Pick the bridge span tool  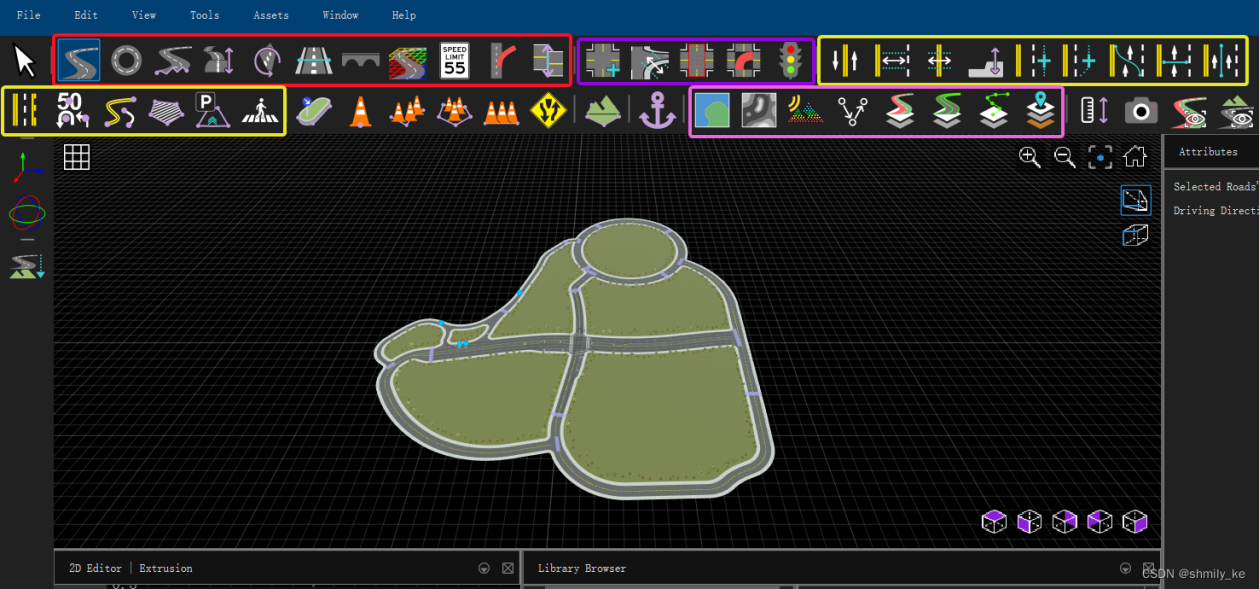point(361,61)
